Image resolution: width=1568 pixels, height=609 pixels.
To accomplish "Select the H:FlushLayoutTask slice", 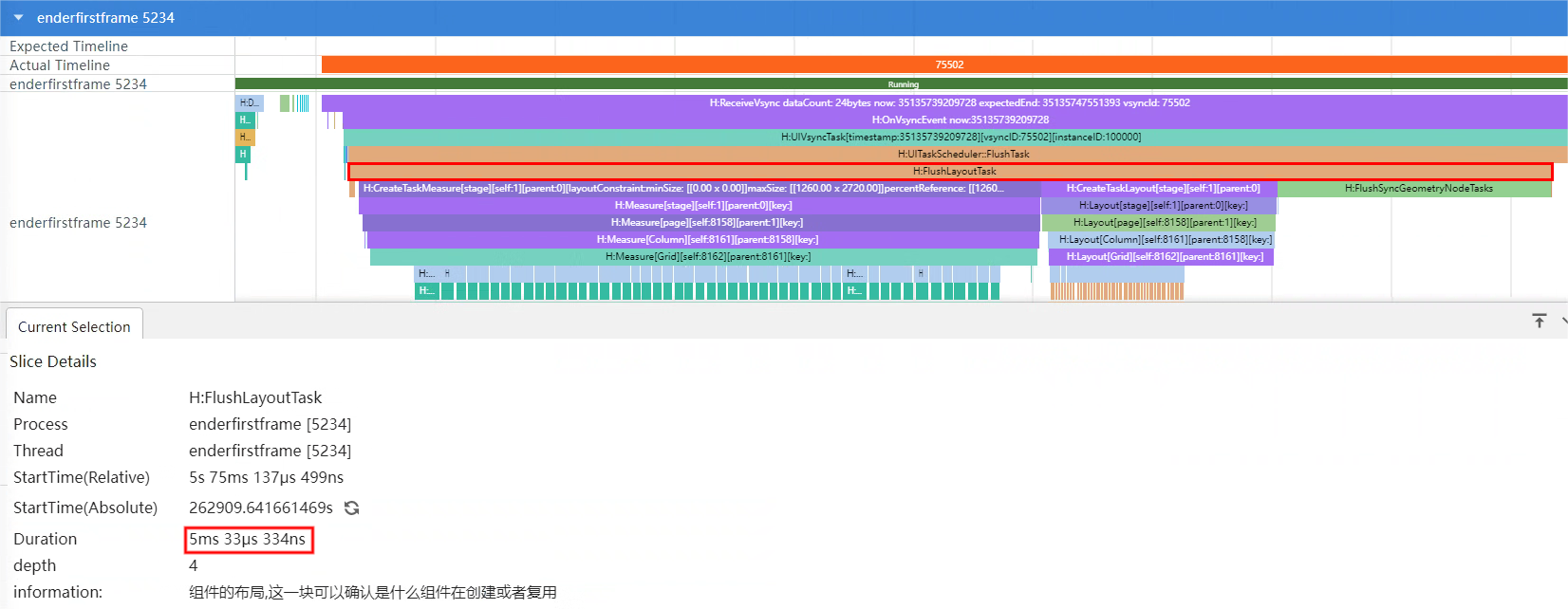I will click(950, 171).
